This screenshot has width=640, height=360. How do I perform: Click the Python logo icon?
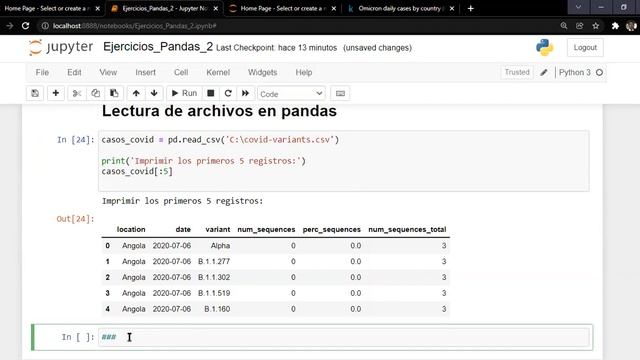coord(544,47)
